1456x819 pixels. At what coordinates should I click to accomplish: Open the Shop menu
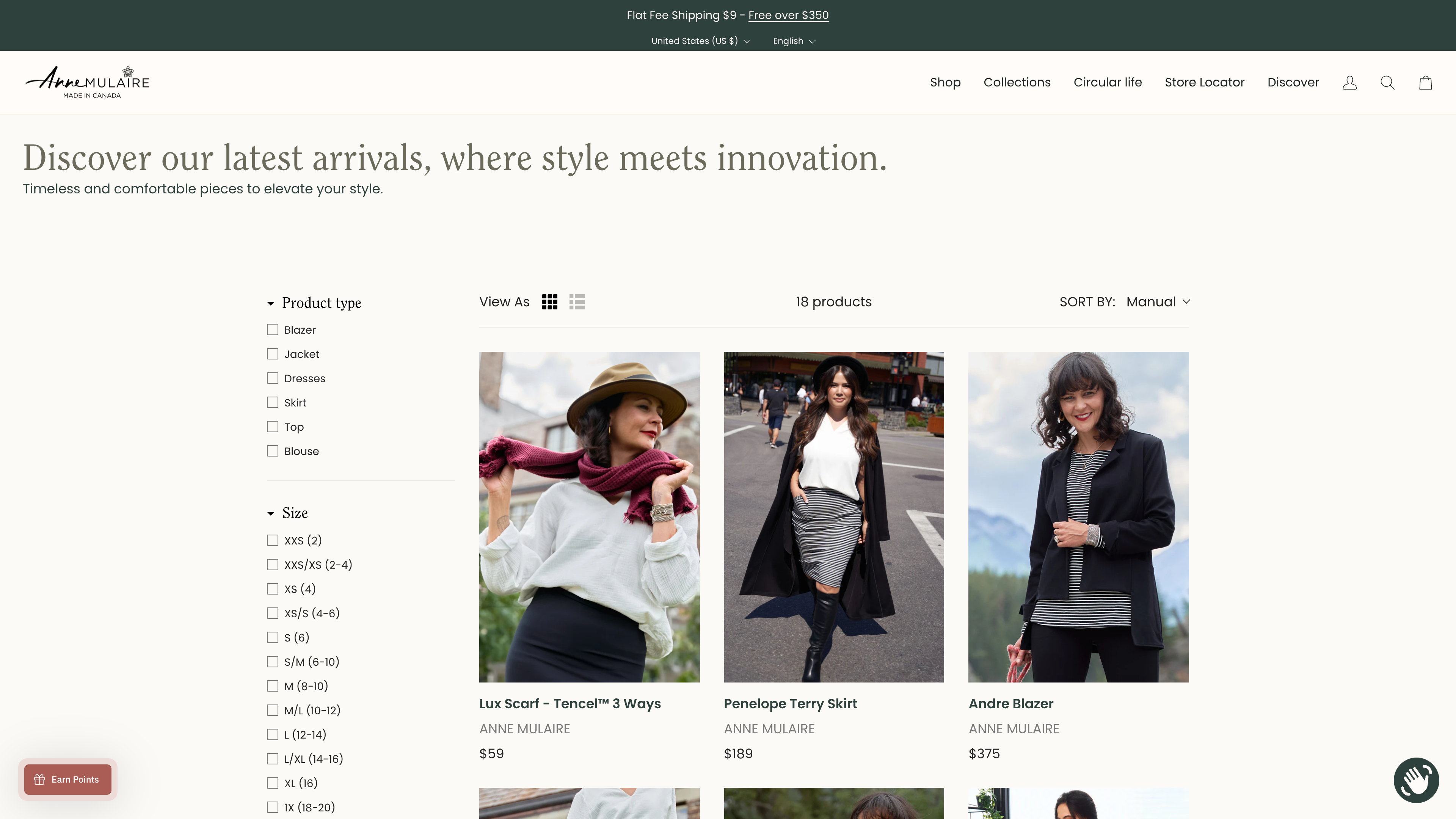pos(945,83)
